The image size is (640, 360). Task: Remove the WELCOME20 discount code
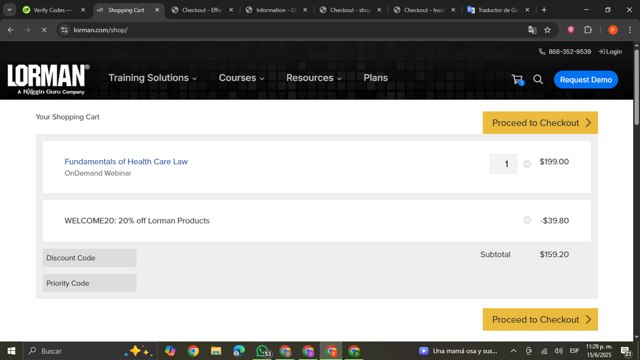click(527, 220)
